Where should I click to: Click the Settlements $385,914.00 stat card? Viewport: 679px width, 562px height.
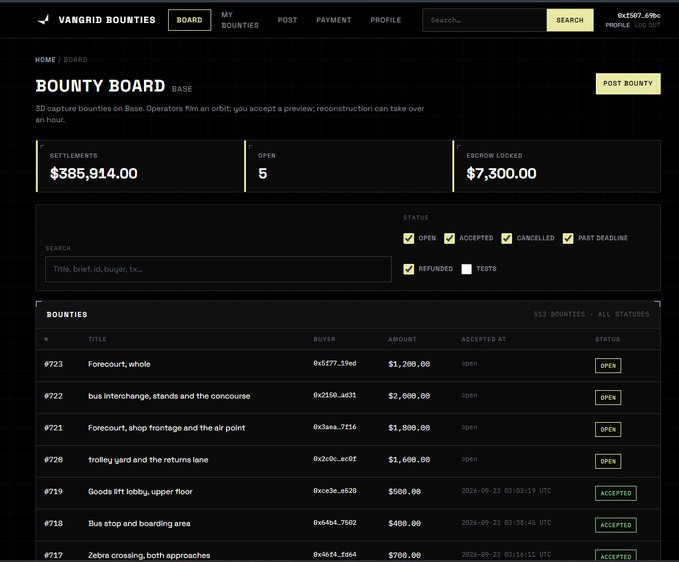tap(140, 166)
